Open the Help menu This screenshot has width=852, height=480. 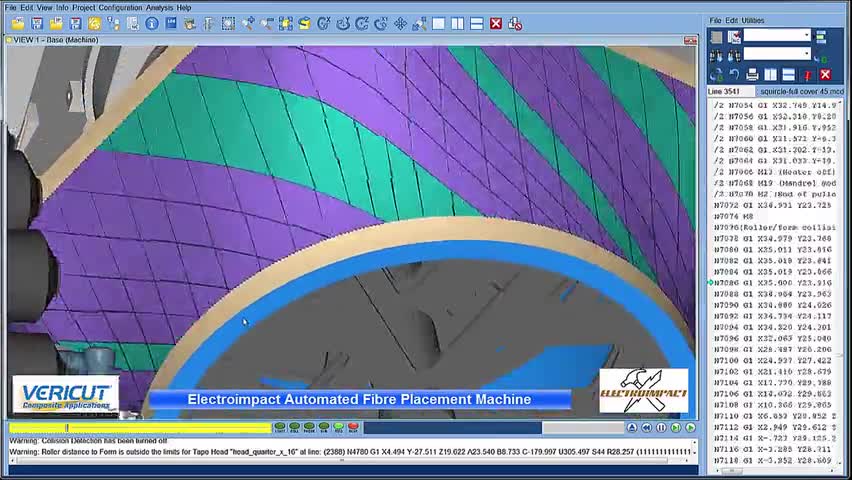pos(184,8)
